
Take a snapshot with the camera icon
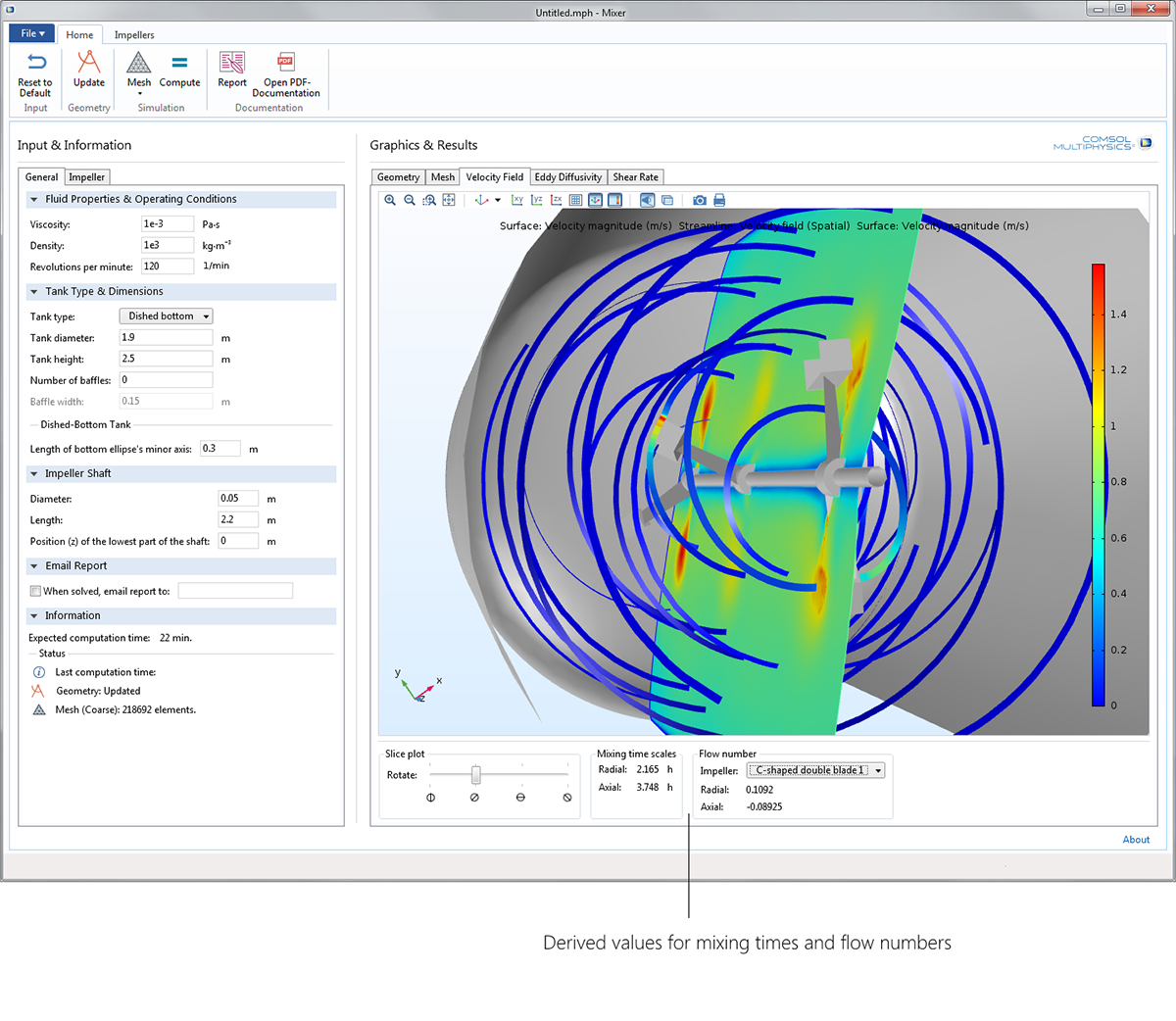point(700,200)
